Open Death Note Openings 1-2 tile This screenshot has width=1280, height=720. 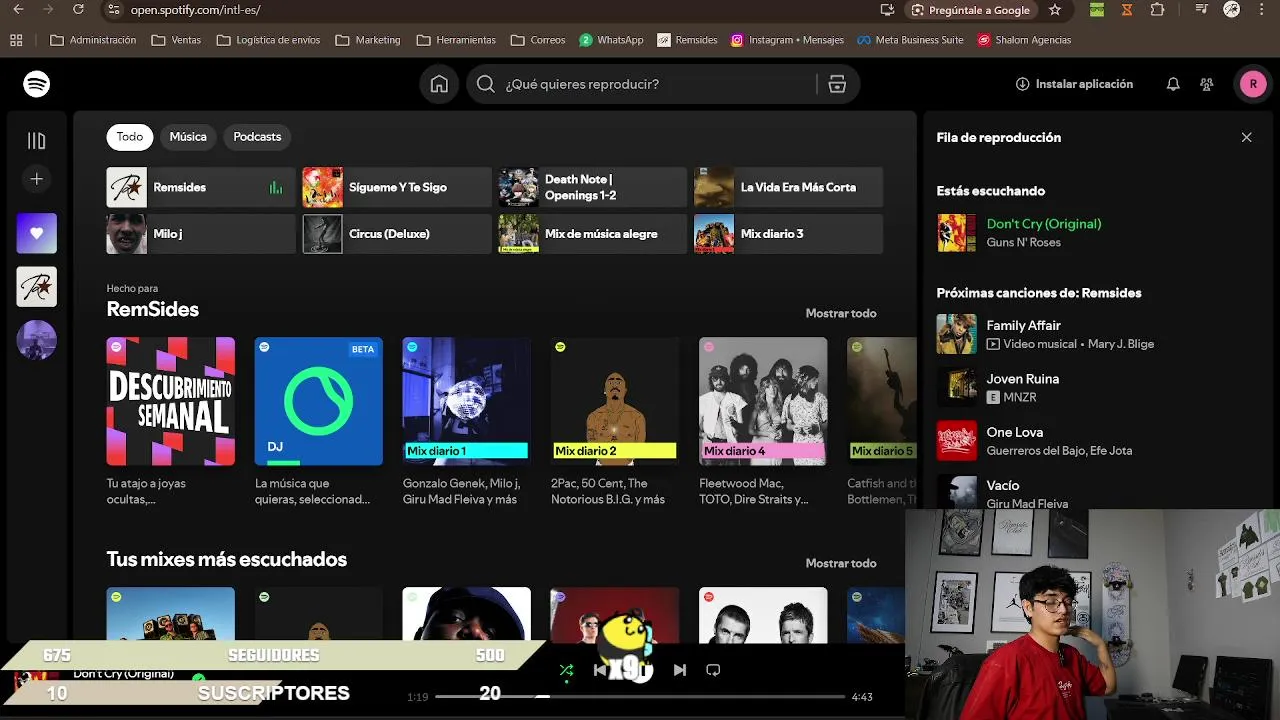coord(593,187)
